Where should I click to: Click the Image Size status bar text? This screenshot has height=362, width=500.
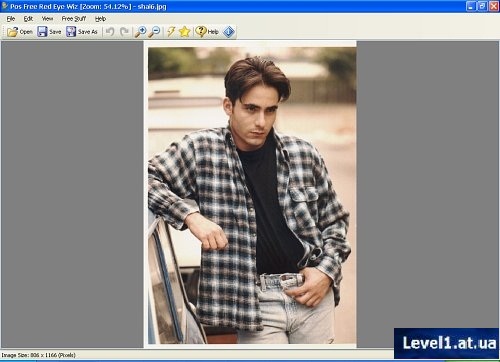click(39, 355)
